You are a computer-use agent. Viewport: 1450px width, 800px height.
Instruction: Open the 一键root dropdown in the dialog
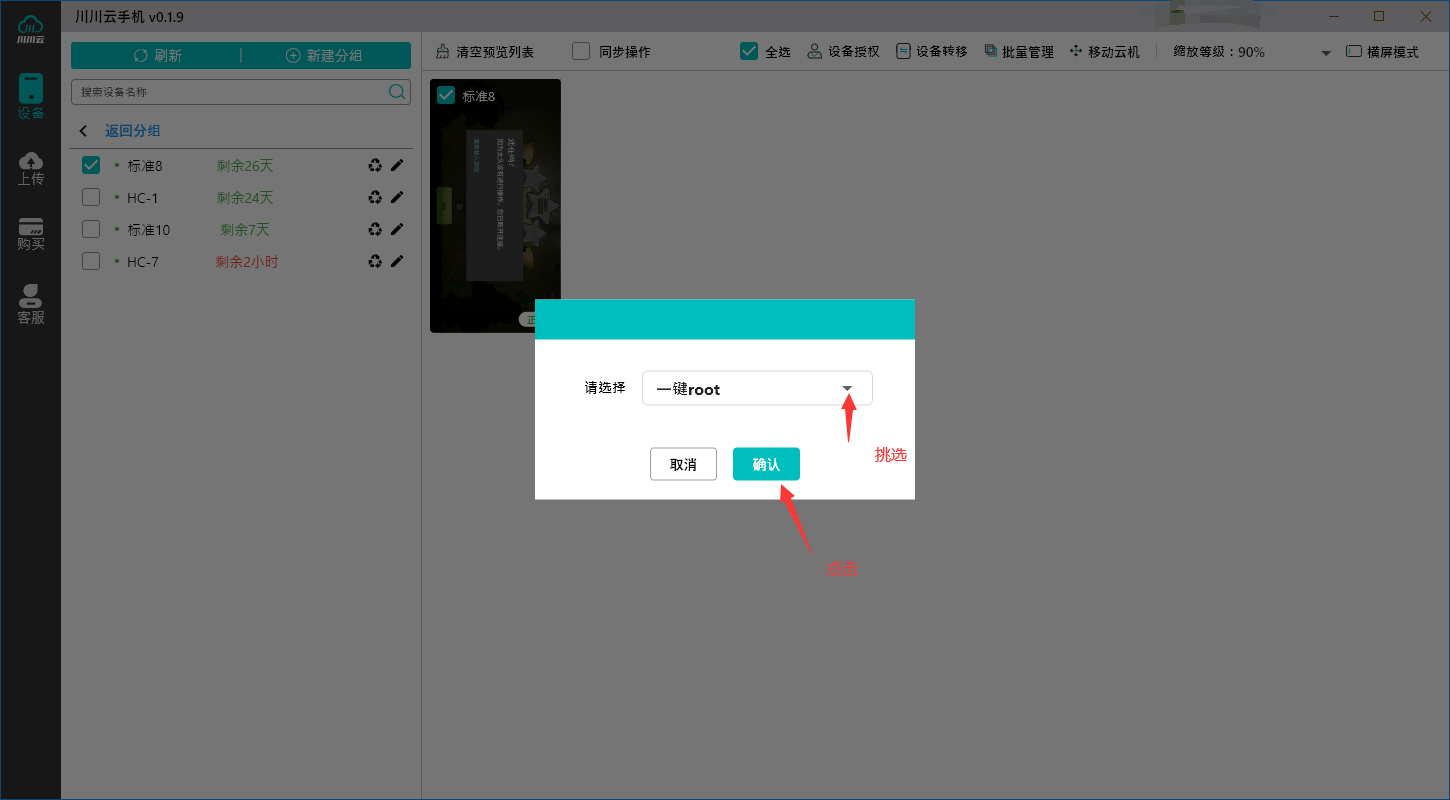tap(847, 388)
